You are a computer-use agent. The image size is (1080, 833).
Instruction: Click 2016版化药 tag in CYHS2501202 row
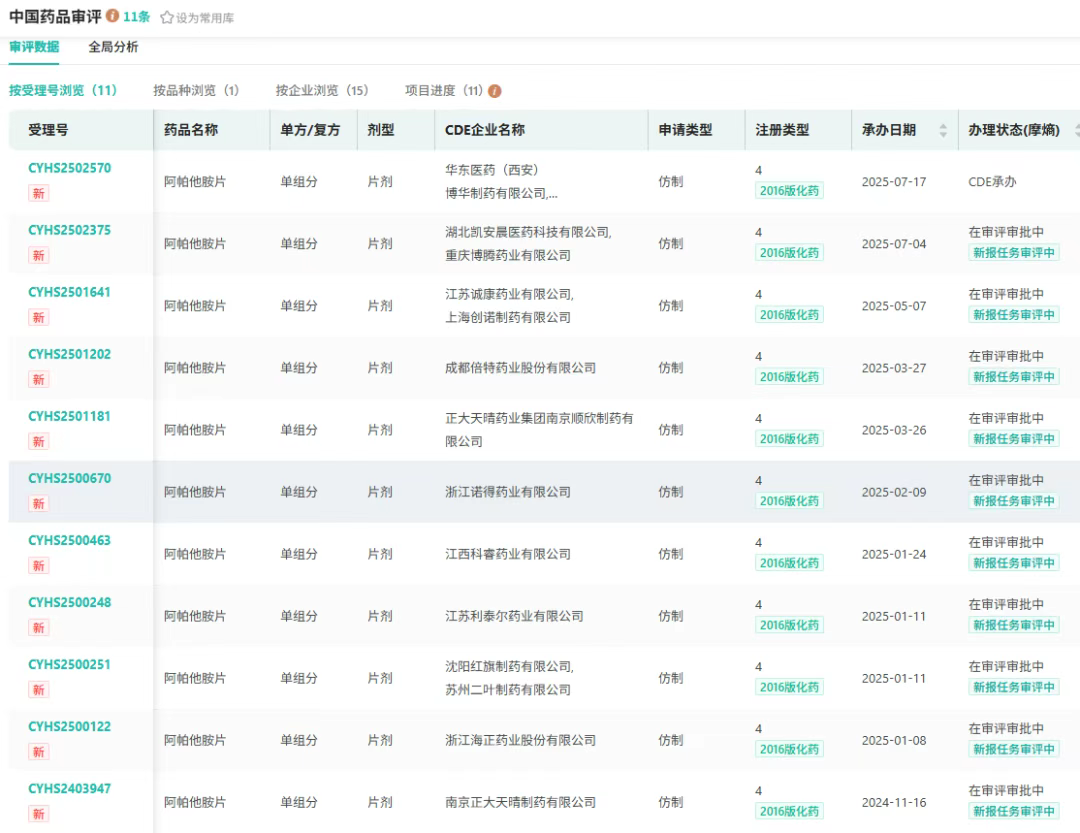(789, 377)
